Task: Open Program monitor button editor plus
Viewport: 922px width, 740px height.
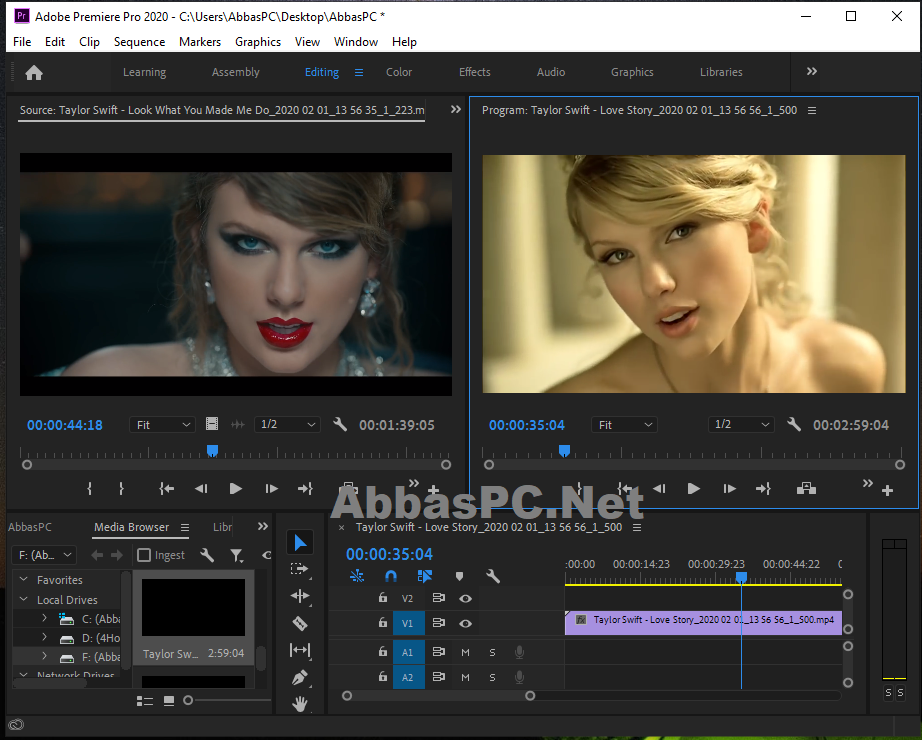Action: [888, 490]
